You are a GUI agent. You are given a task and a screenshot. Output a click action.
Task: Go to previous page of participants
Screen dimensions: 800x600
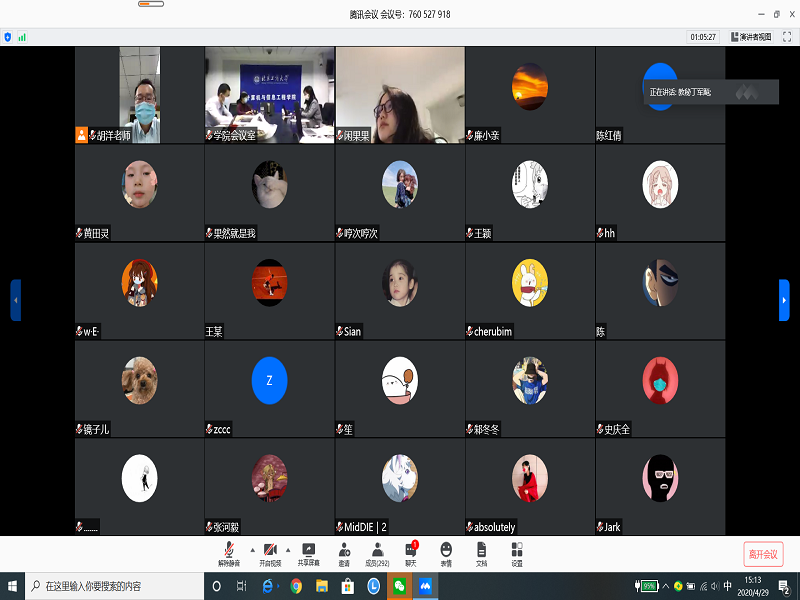15,300
